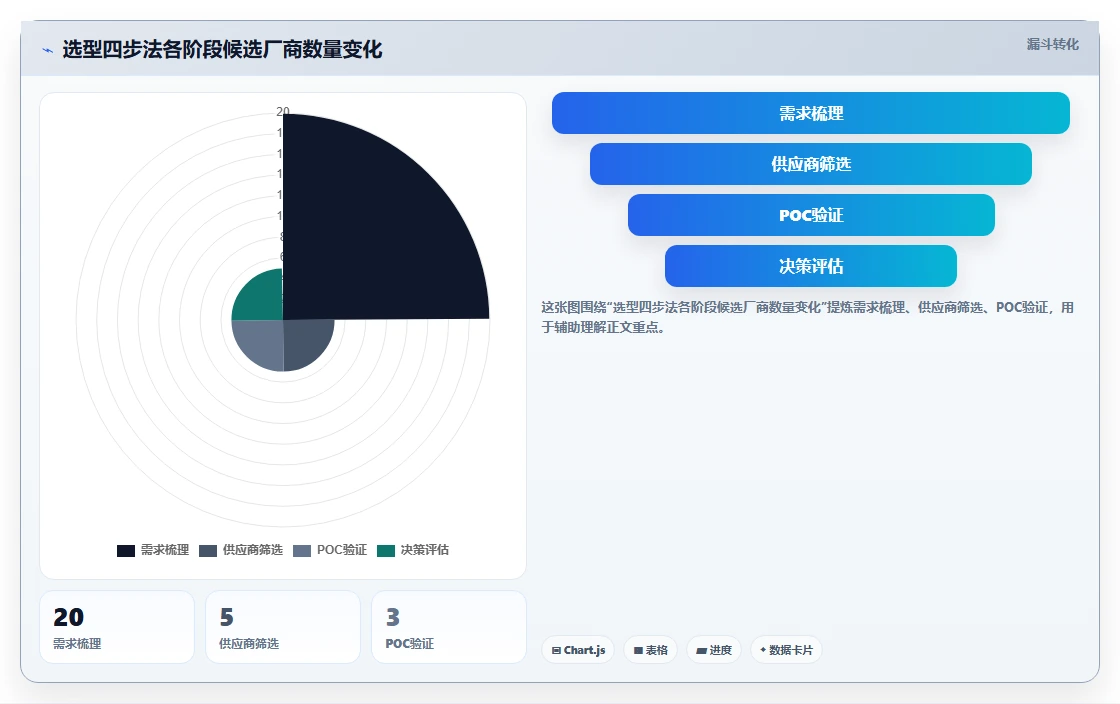
Task: Click the 需求梳理 legend label
Action: (165, 550)
